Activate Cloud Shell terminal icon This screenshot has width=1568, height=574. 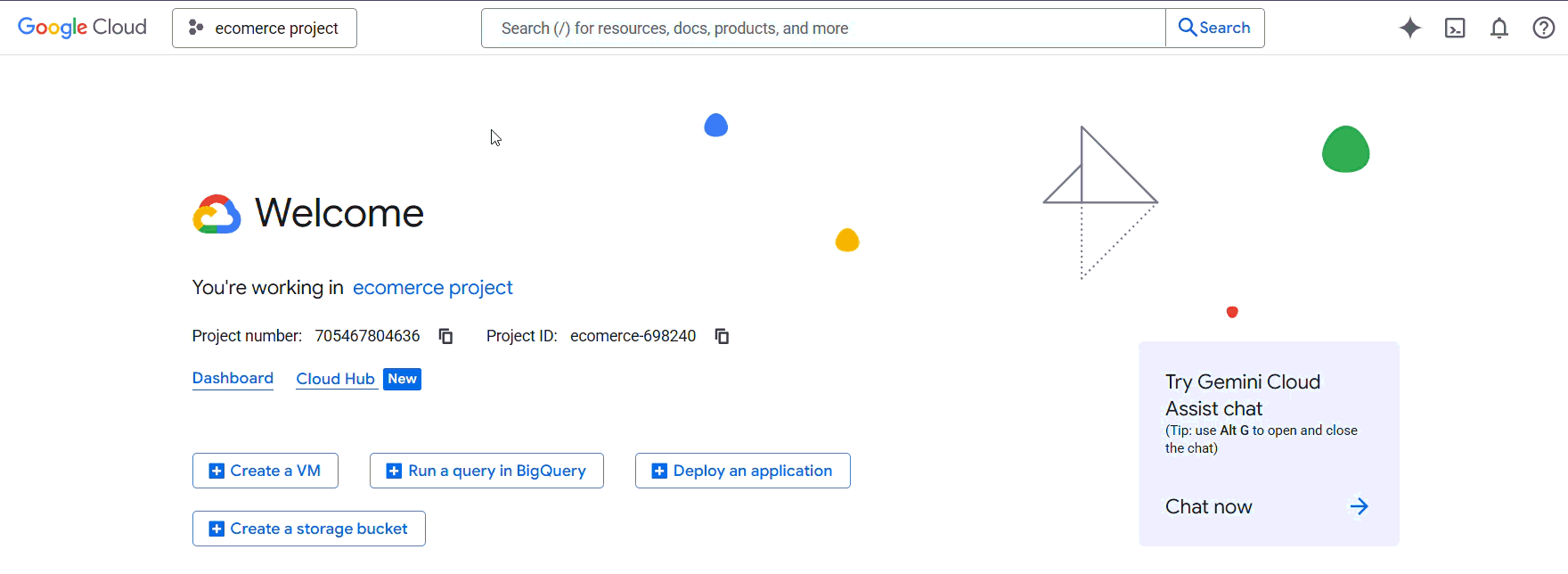(1455, 29)
